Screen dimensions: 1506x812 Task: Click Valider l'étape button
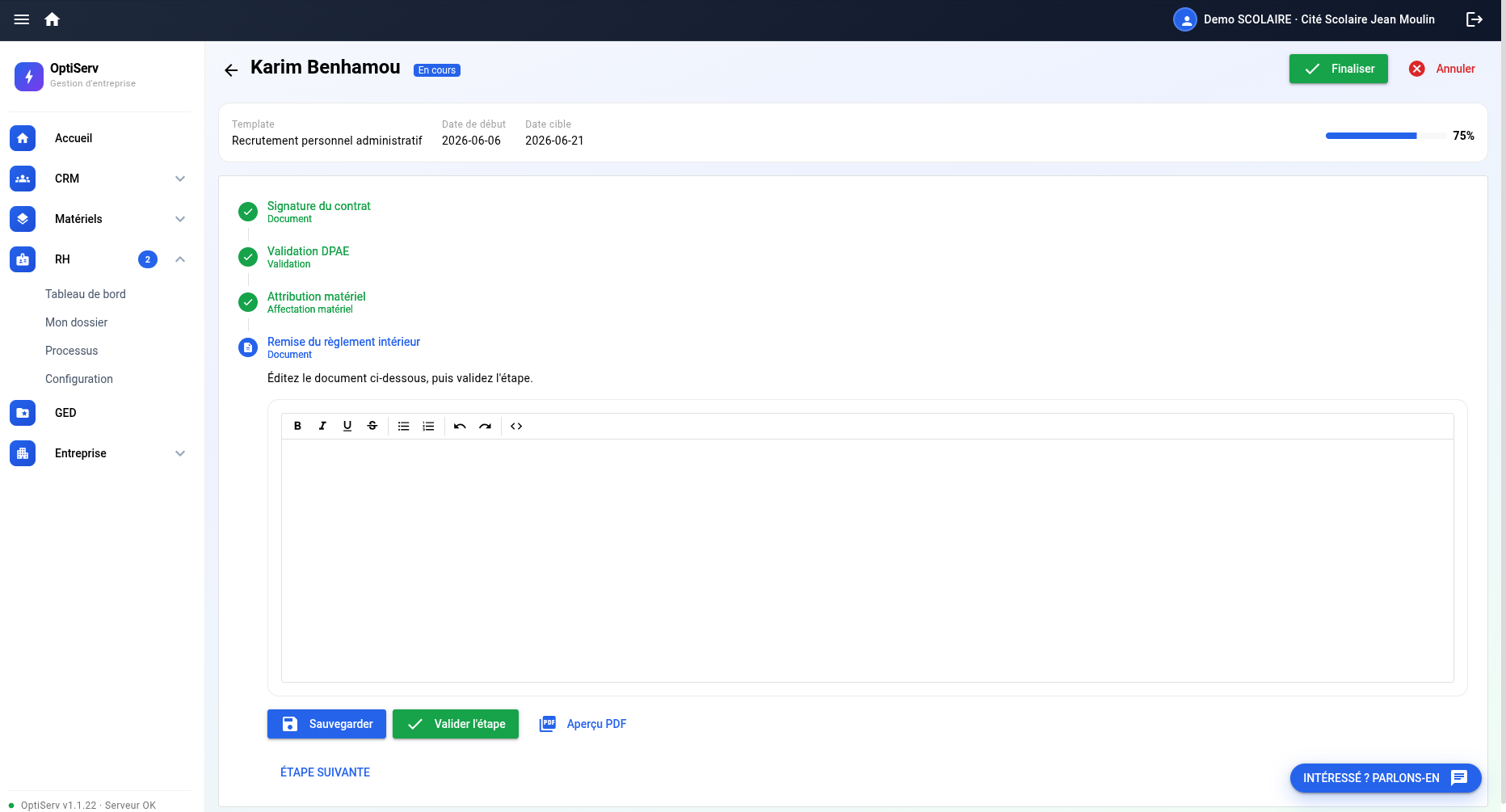click(456, 724)
